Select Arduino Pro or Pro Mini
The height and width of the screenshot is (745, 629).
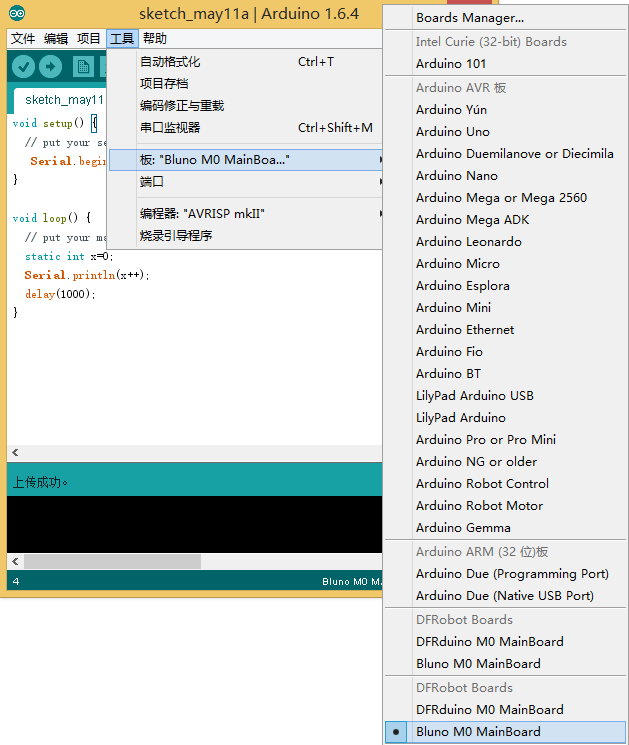tap(505, 440)
